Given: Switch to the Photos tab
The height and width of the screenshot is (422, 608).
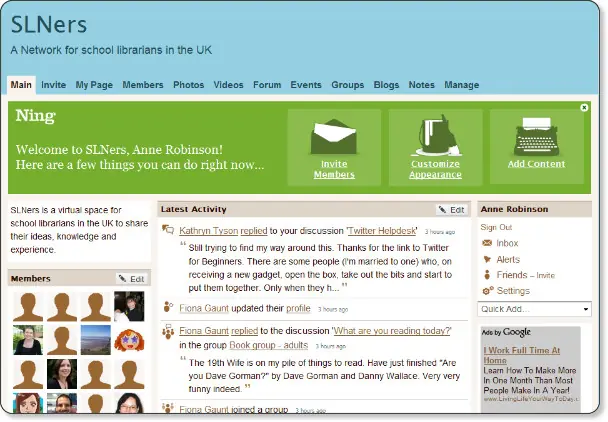Looking at the screenshot, I should [x=188, y=85].
